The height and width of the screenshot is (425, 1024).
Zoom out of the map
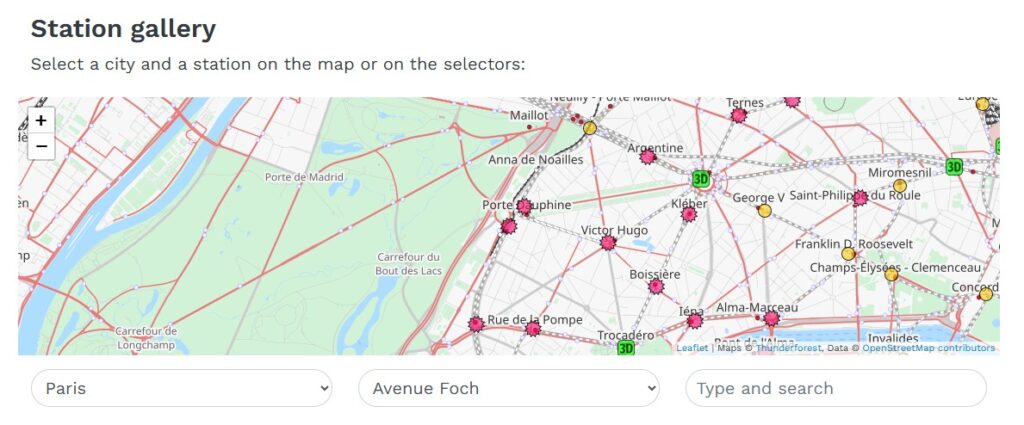[x=41, y=147]
